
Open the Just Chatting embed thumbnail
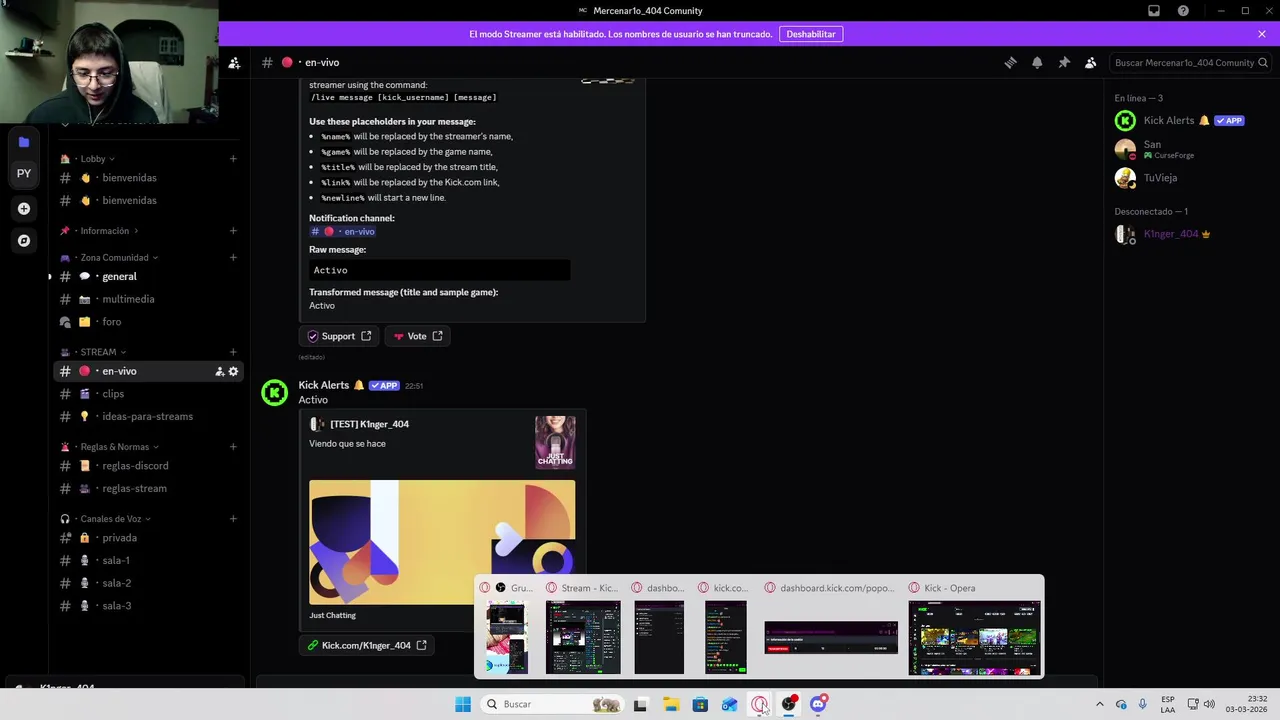coord(555,441)
